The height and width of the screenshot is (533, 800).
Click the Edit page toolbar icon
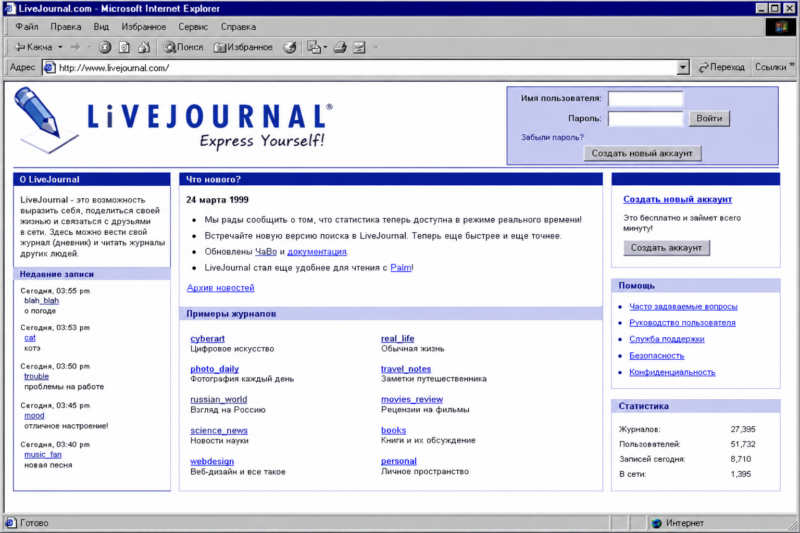click(359, 47)
